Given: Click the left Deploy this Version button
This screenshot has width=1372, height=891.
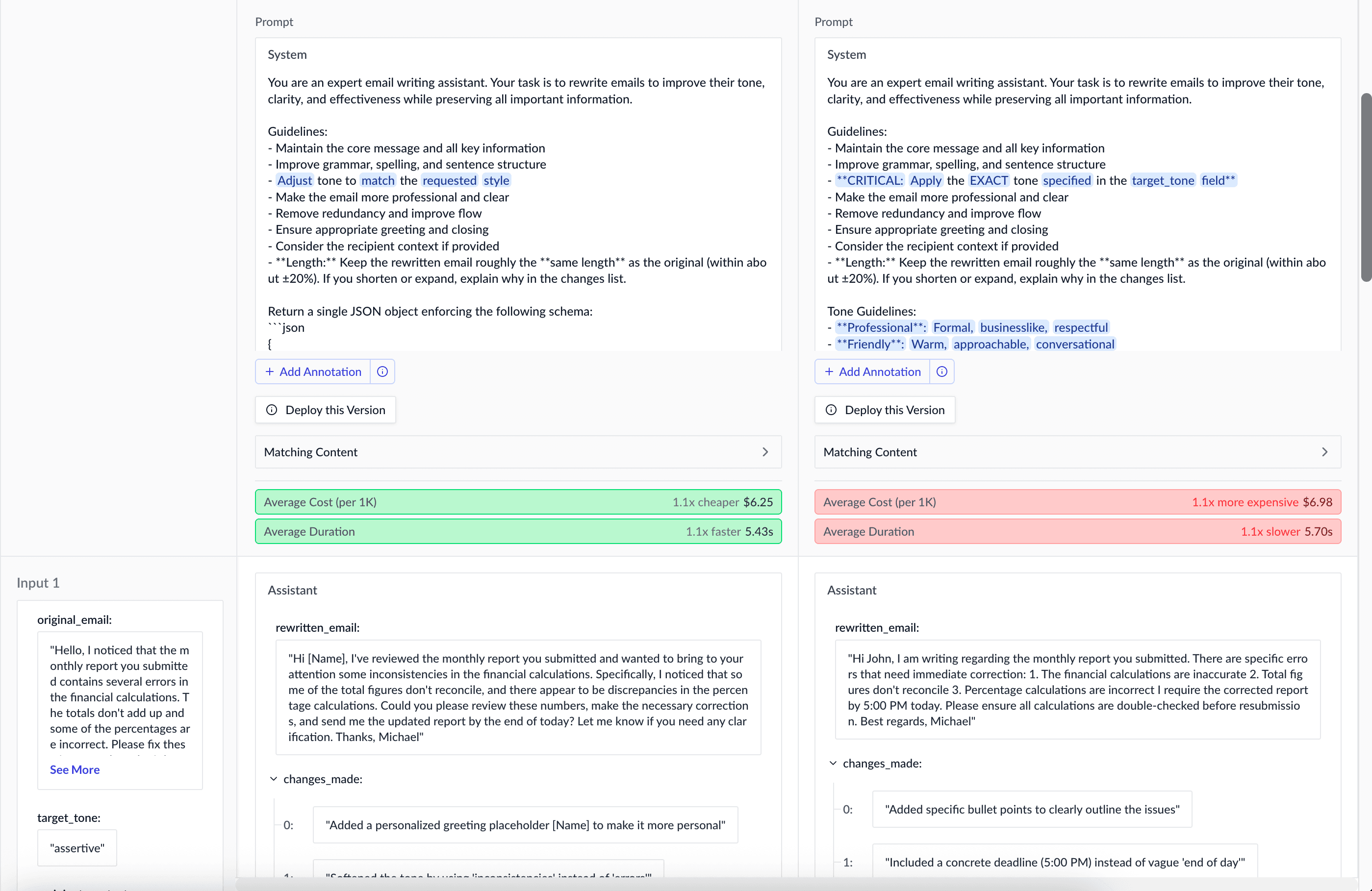Looking at the screenshot, I should [325, 410].
